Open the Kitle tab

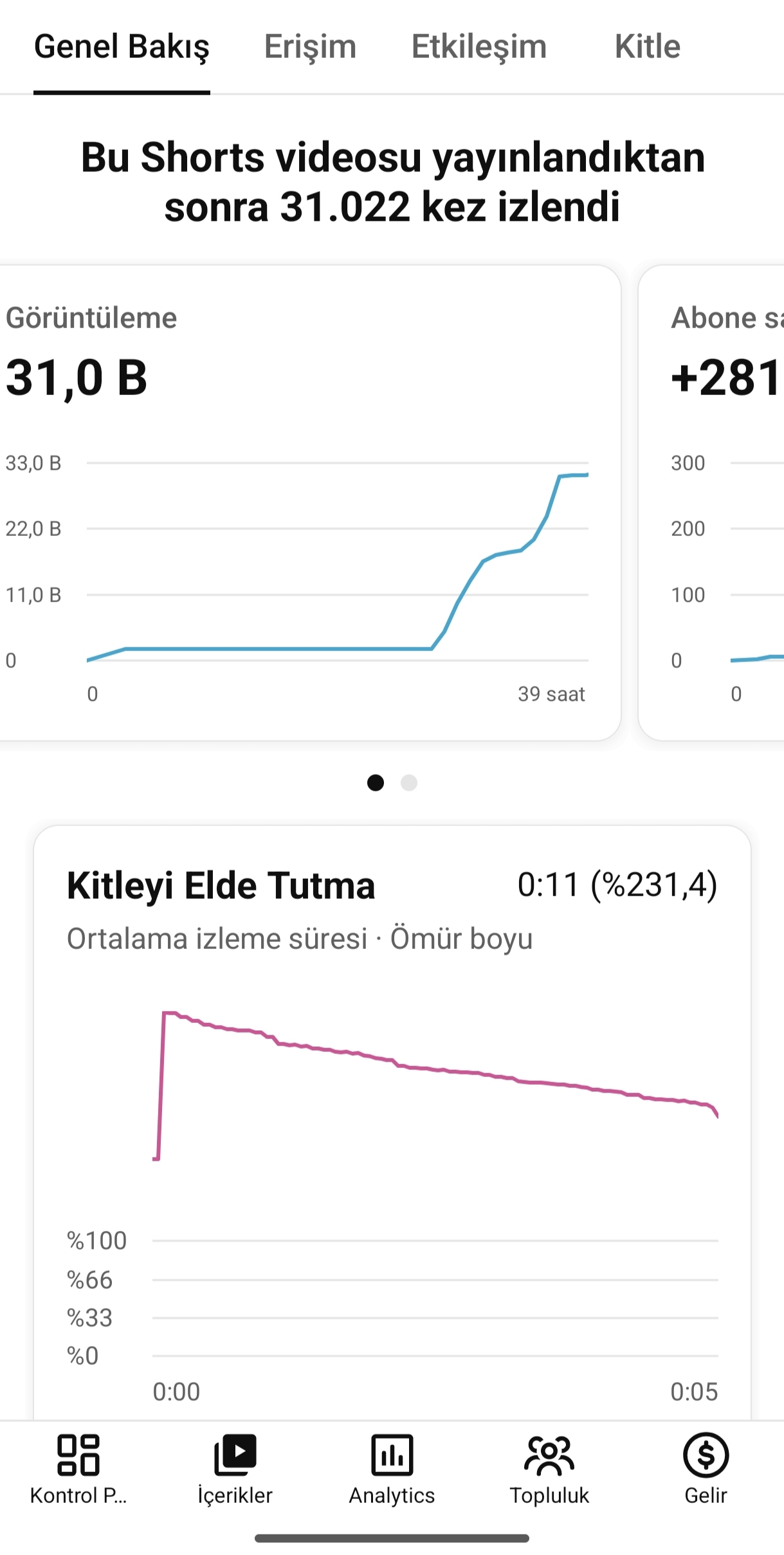[x=648, y=47]
